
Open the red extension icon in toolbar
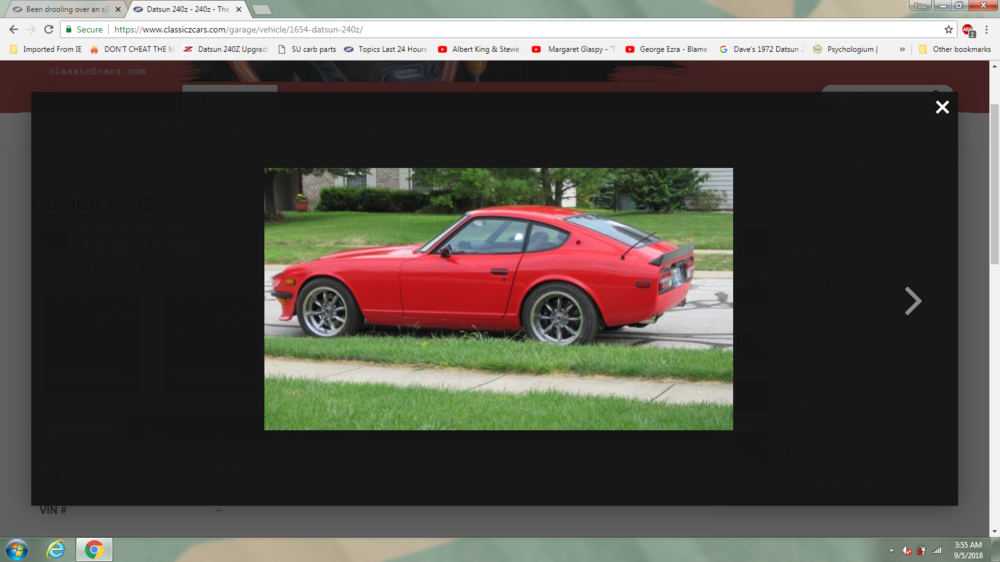click(968, 29)
